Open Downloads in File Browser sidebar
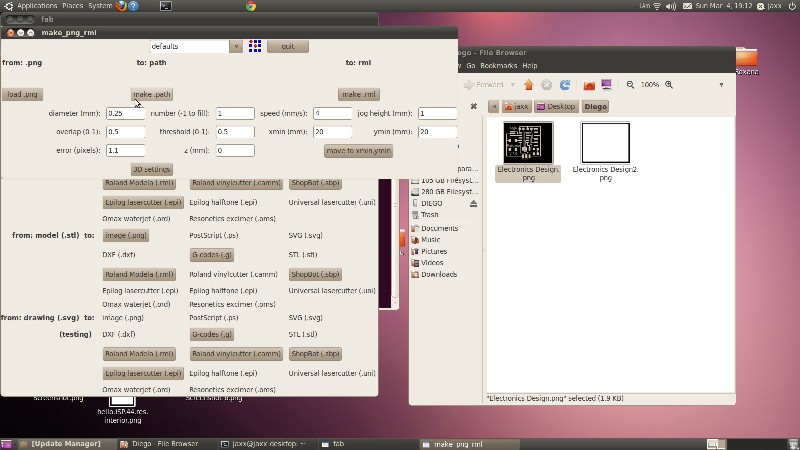Image resolution: width=800 pixels, height=450 pixels. point(439,274)
